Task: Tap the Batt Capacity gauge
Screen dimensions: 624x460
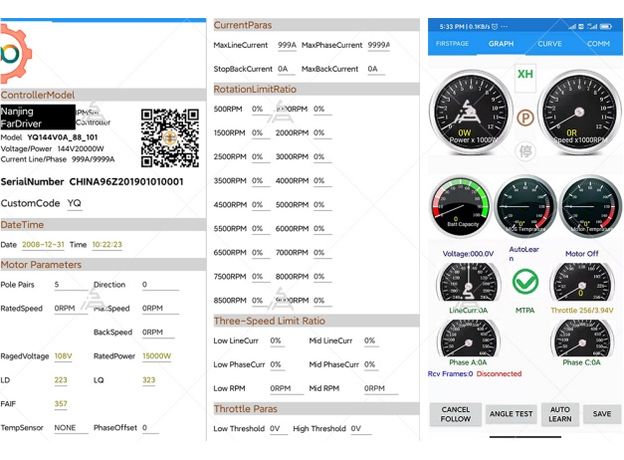Action: pos(459,205)
